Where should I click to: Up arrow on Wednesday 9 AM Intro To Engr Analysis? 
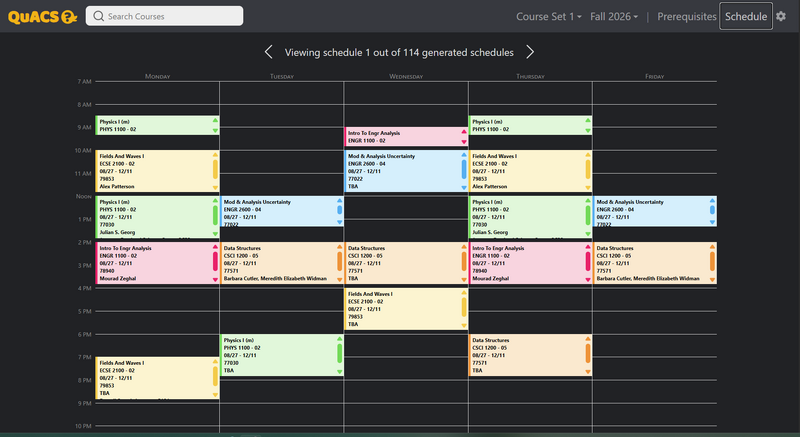click(464, 132)
